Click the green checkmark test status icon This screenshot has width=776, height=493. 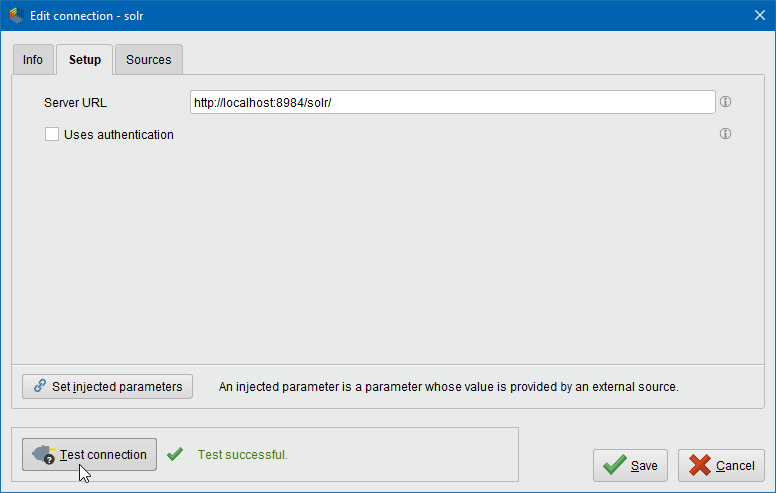point(175,454)
